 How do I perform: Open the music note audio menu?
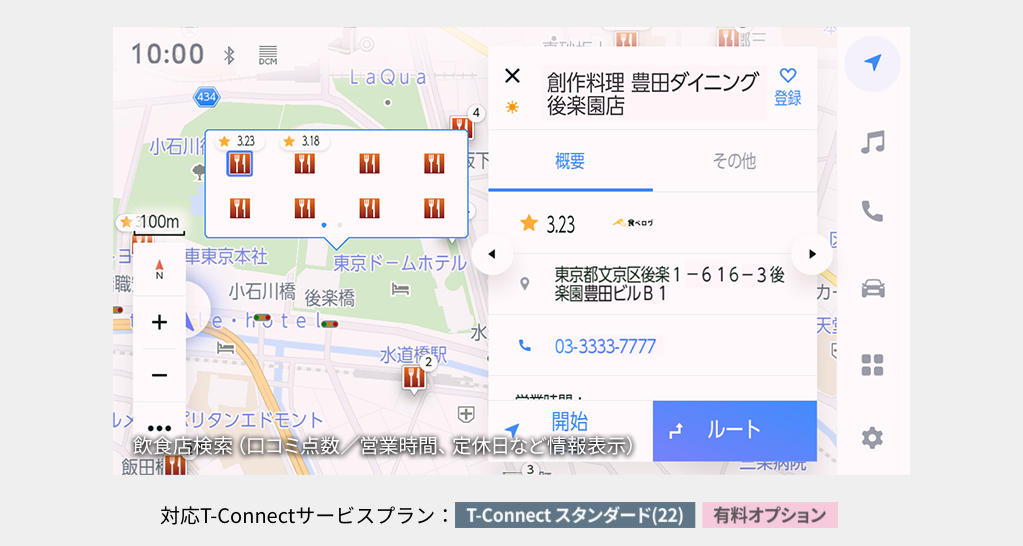(x=872, y=142)
